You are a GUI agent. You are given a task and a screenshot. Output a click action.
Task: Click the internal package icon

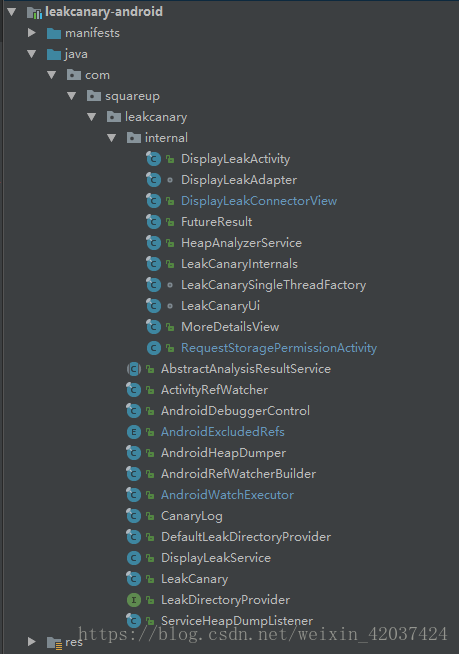tap(134, 138)
